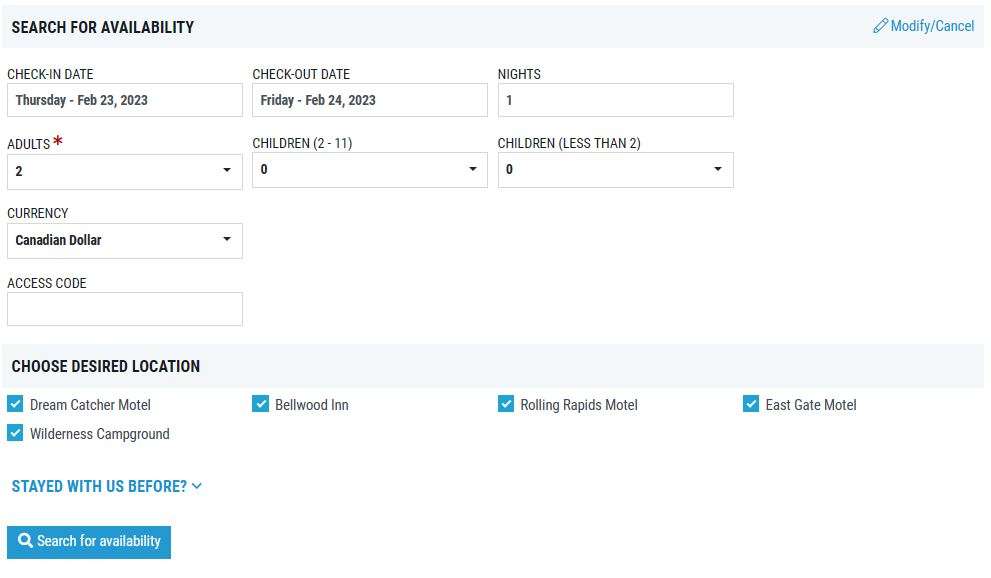Open the Modify/Cancel link
This screenshot has width=991, height=578.
(924, 26)
